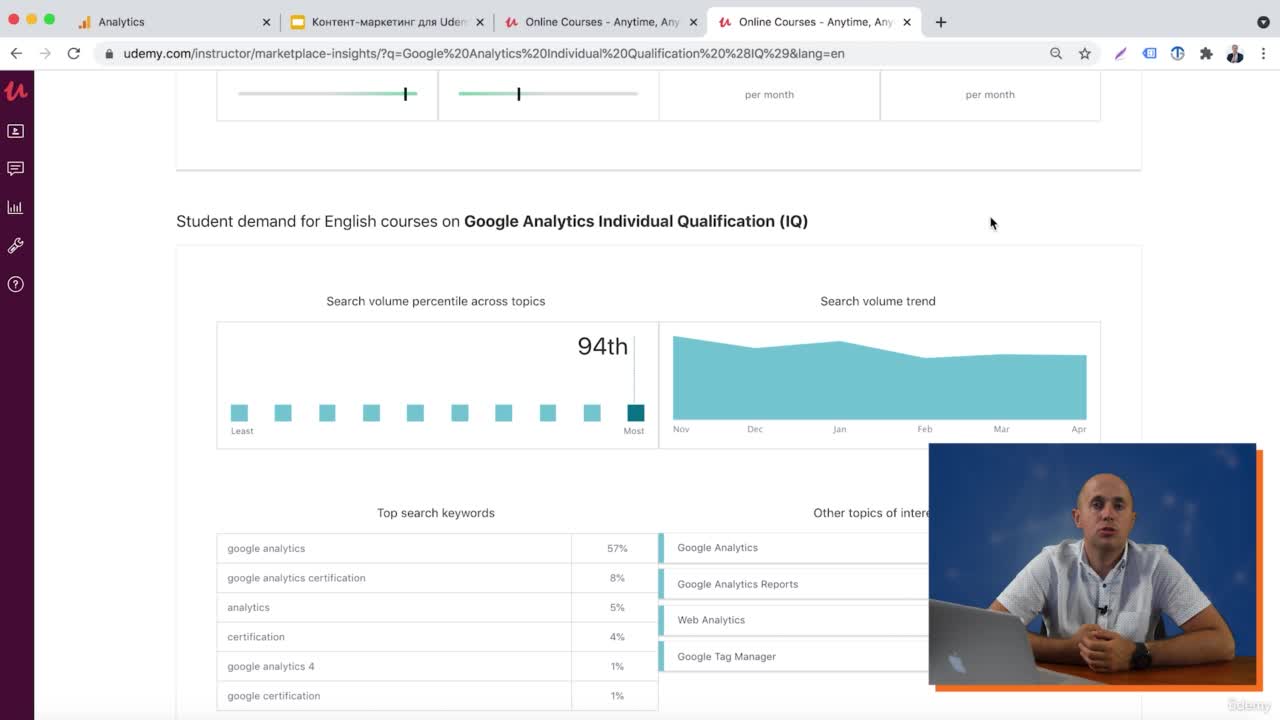Viewport: 1280px width, 720px height.
Task: Click the 'Least' percentile square
Action: [239, 413]
